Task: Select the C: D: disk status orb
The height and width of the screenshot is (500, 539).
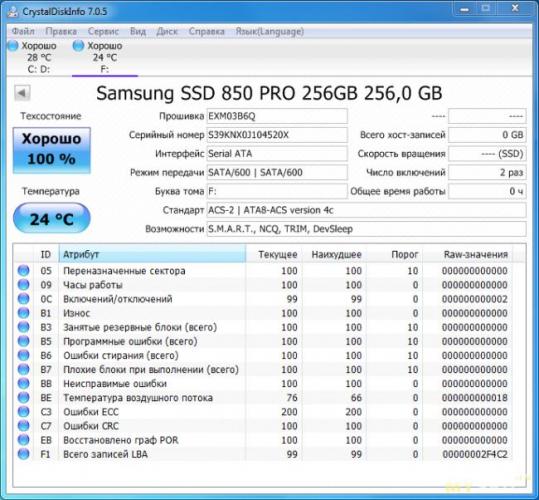Action: pos(13,45)
